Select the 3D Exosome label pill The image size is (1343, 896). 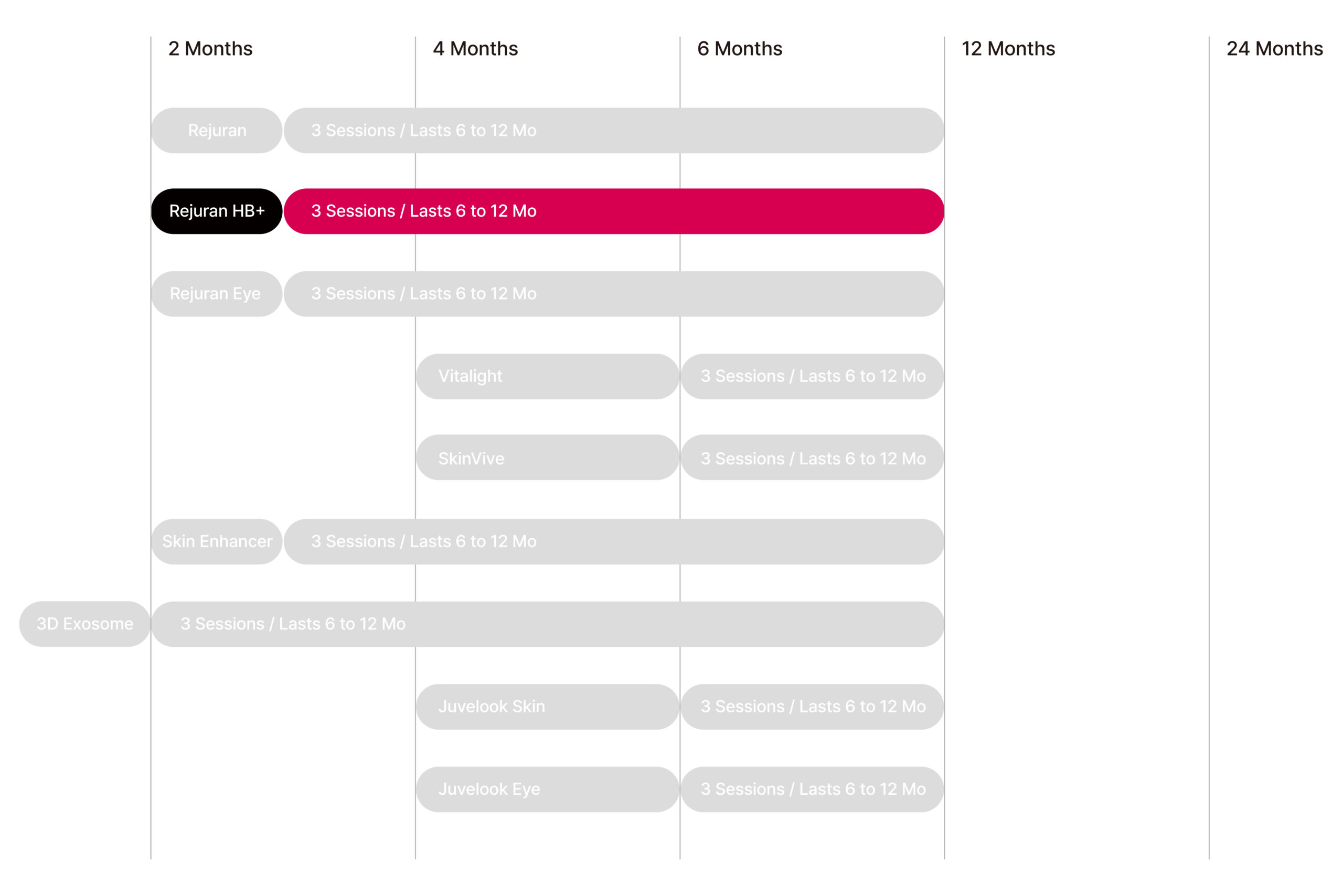pyautogui.click(x=84, y=624)
